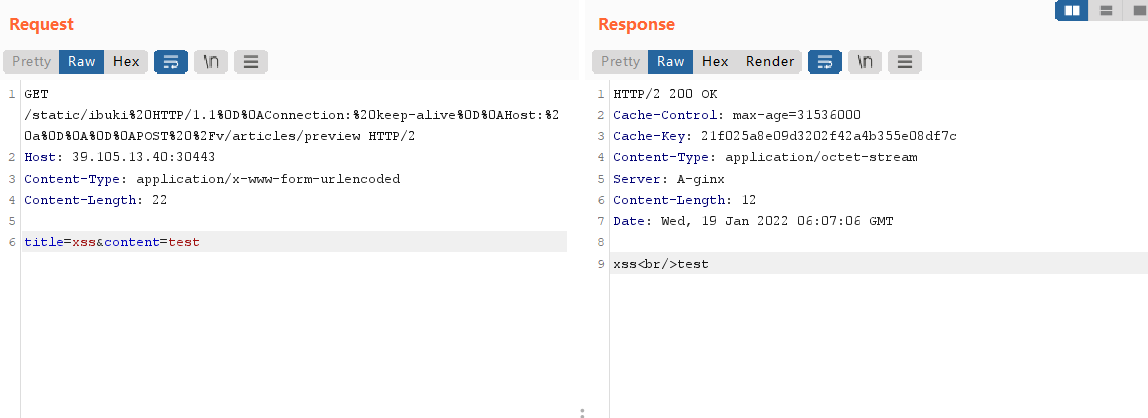Show non-printable characters in Request panel
The height and width of the screenshot is (418, 1148).
pos(210,62)
